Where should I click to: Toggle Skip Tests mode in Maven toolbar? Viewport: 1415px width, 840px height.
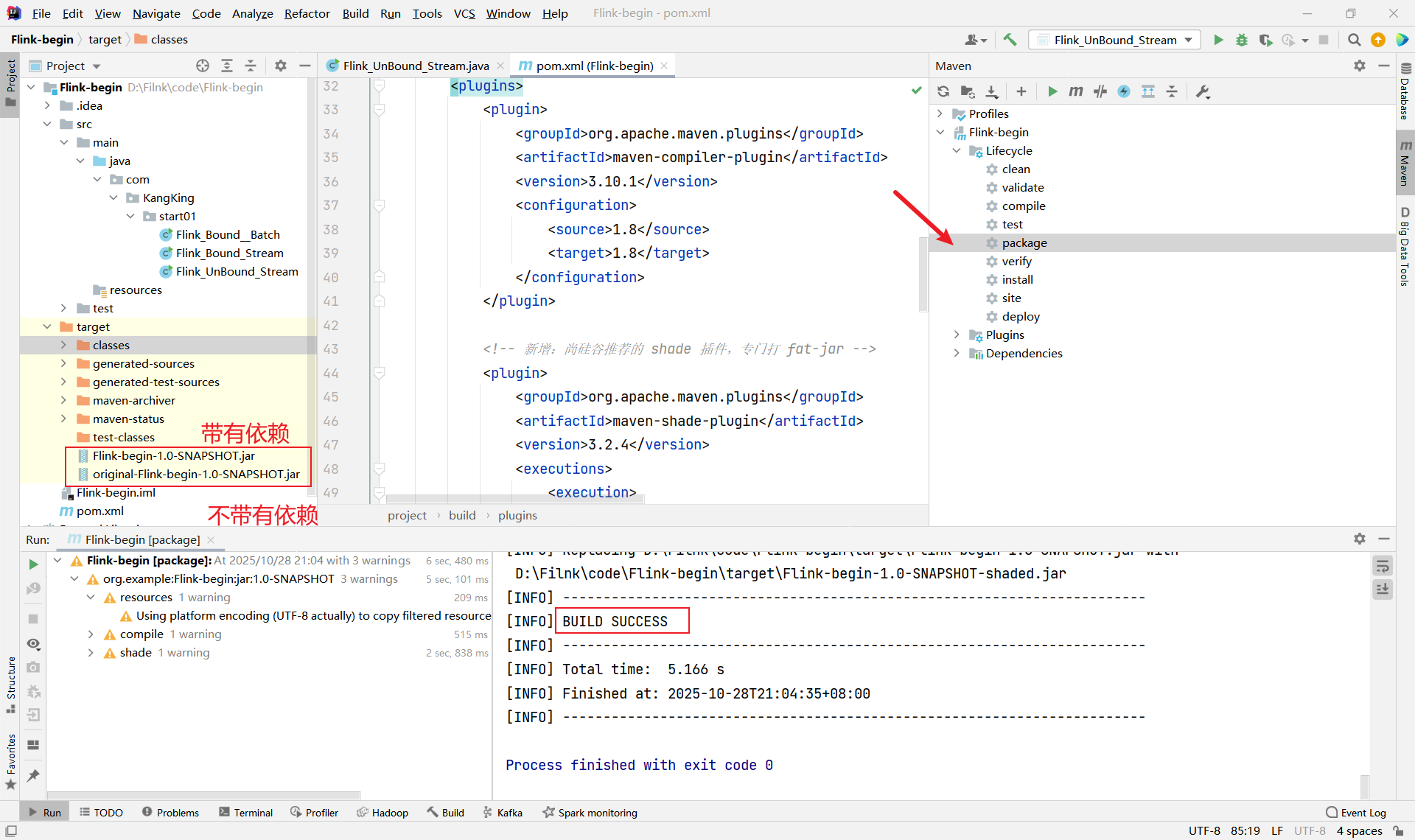coord(1124,91)
